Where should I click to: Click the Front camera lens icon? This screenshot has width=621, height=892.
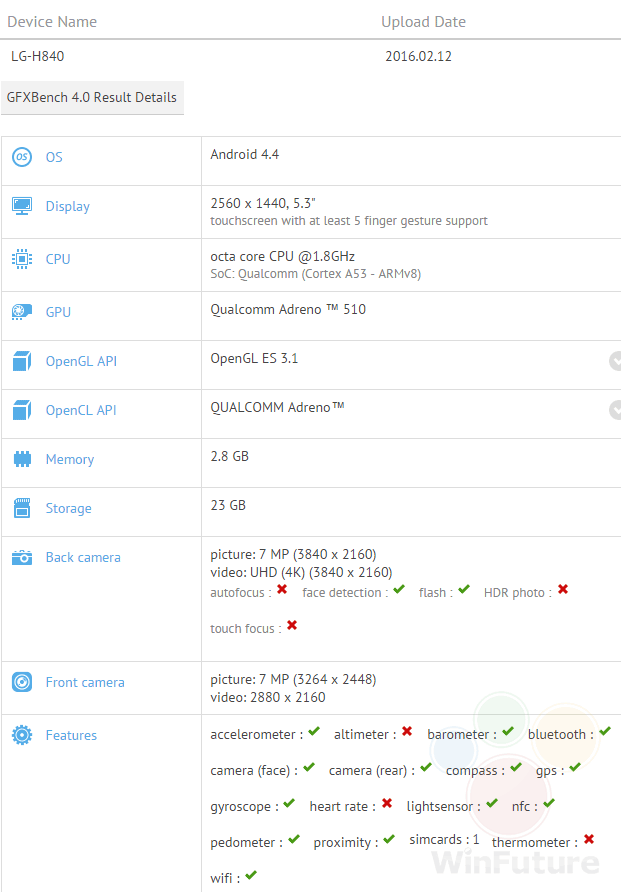[x=22, y=682]
